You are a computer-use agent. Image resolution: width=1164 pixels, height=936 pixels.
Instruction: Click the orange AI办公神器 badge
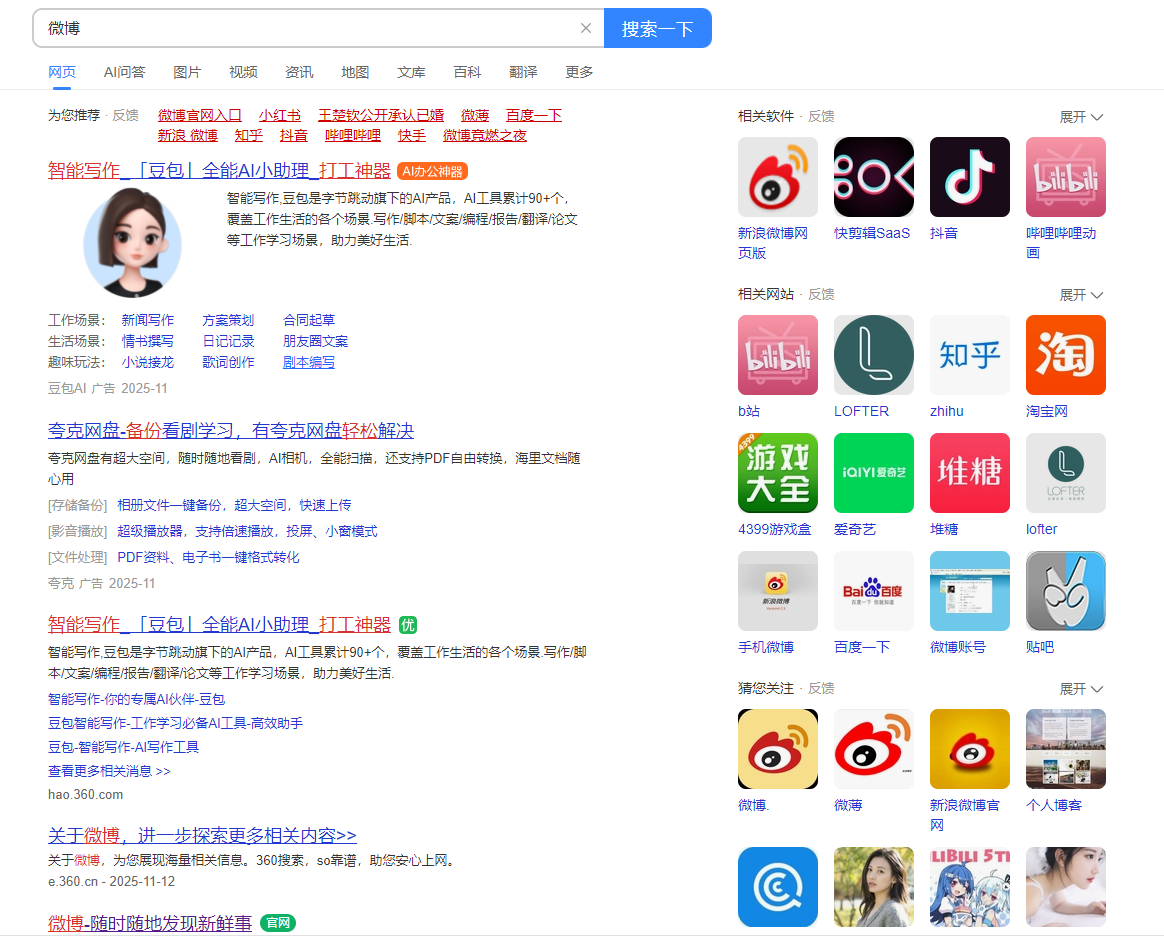[432, 171]
